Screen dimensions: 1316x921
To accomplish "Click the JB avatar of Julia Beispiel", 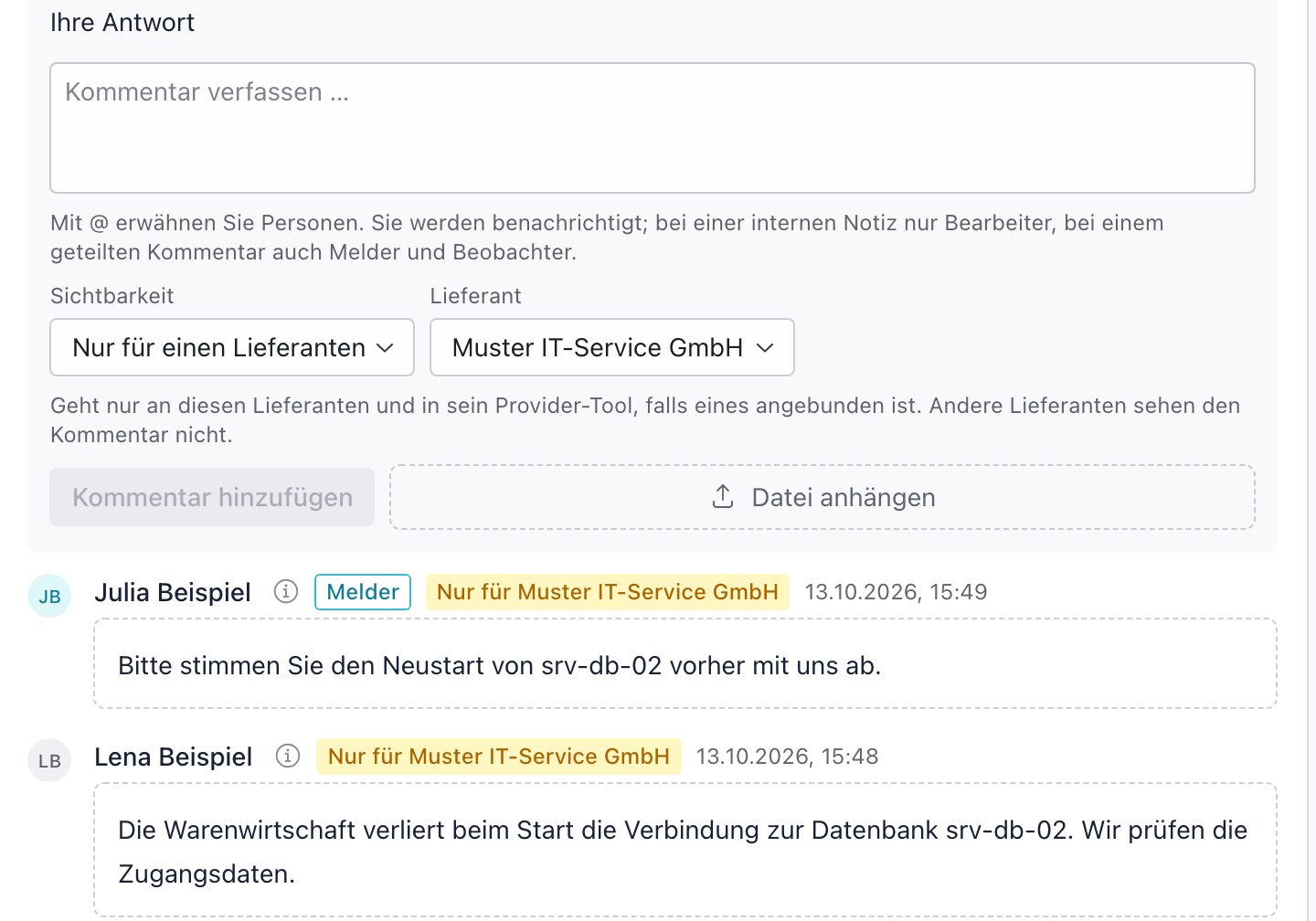I will [49, 596].
